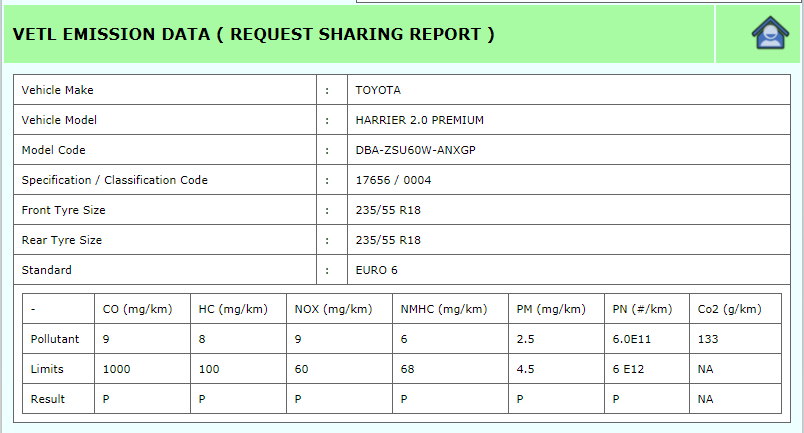Click the specification code 17656 / 0004

(393, 180)
